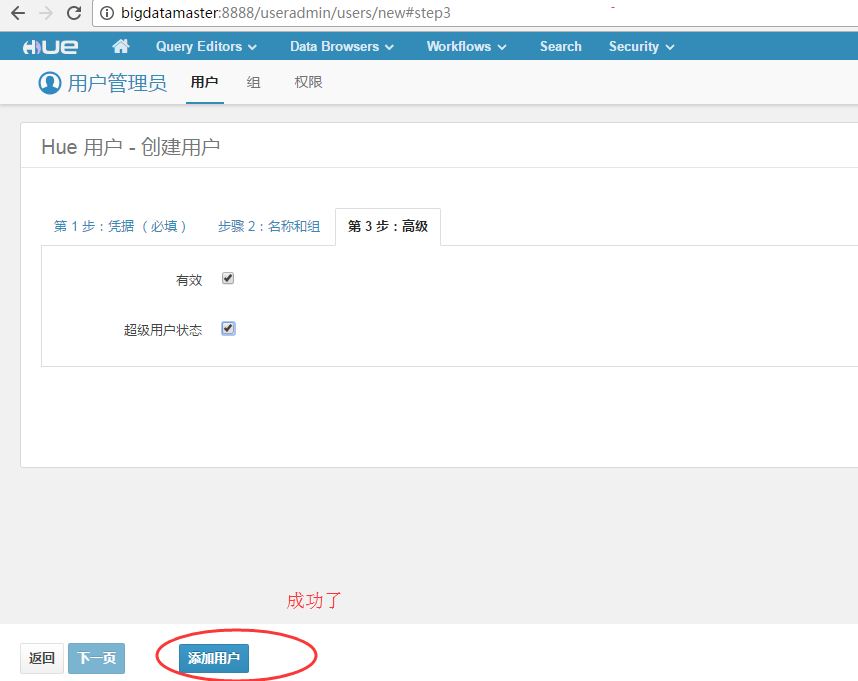Click the Hue 用户 - 创建用户 title
This screenshot has width=858, height=681.
coord(131,147)
